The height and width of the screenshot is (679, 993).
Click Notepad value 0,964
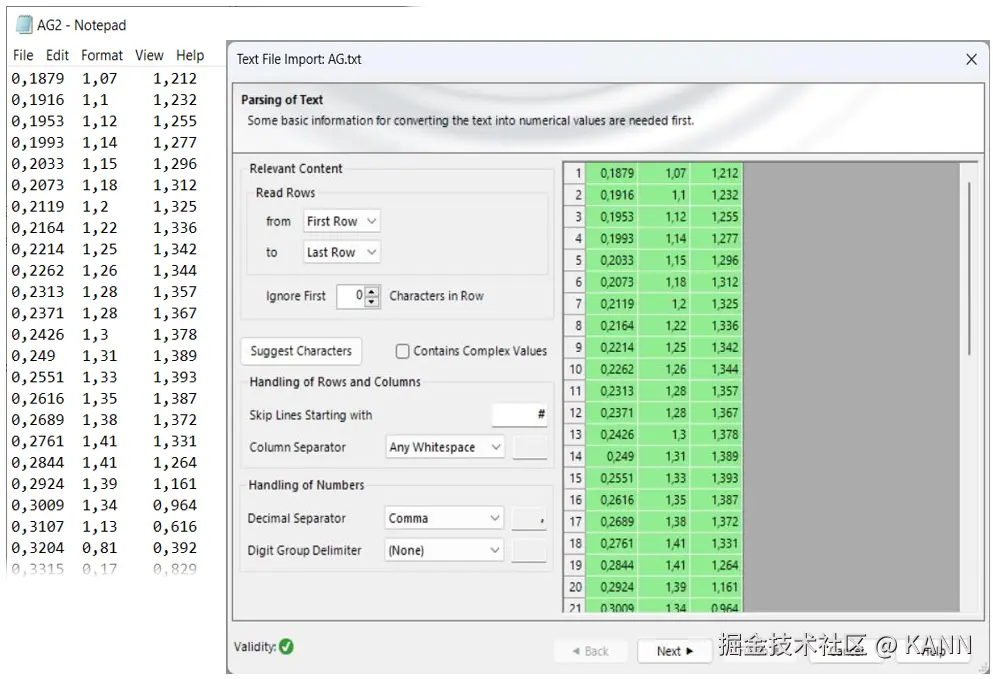pos(175,505)
